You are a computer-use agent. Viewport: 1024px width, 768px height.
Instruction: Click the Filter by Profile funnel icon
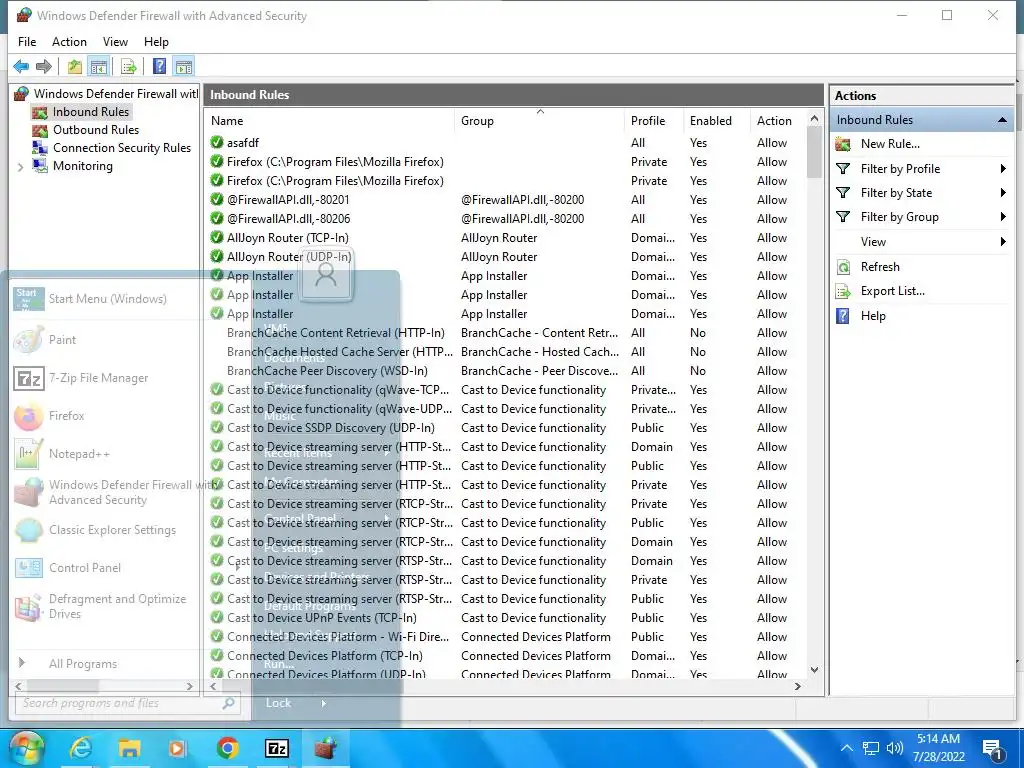point(843,168)
